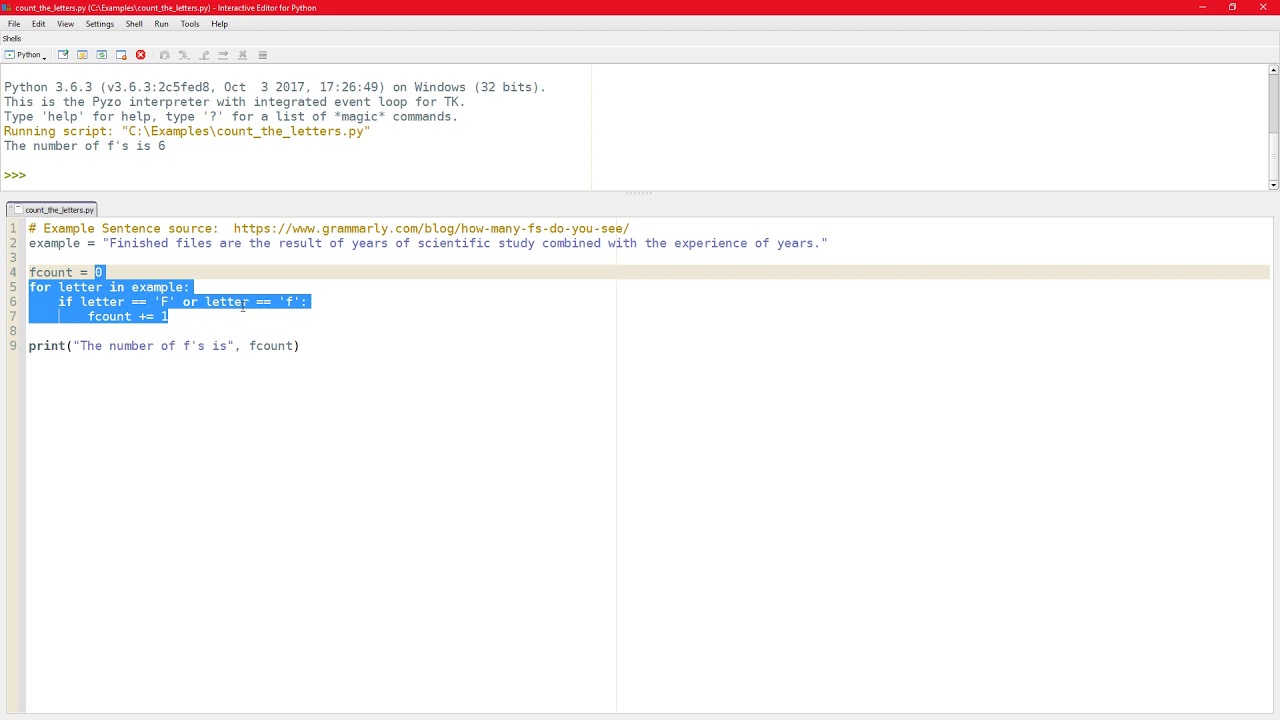Screen dimensions: 1280x720
Task: Open the Settings menu
Action: tap(99, 24)
